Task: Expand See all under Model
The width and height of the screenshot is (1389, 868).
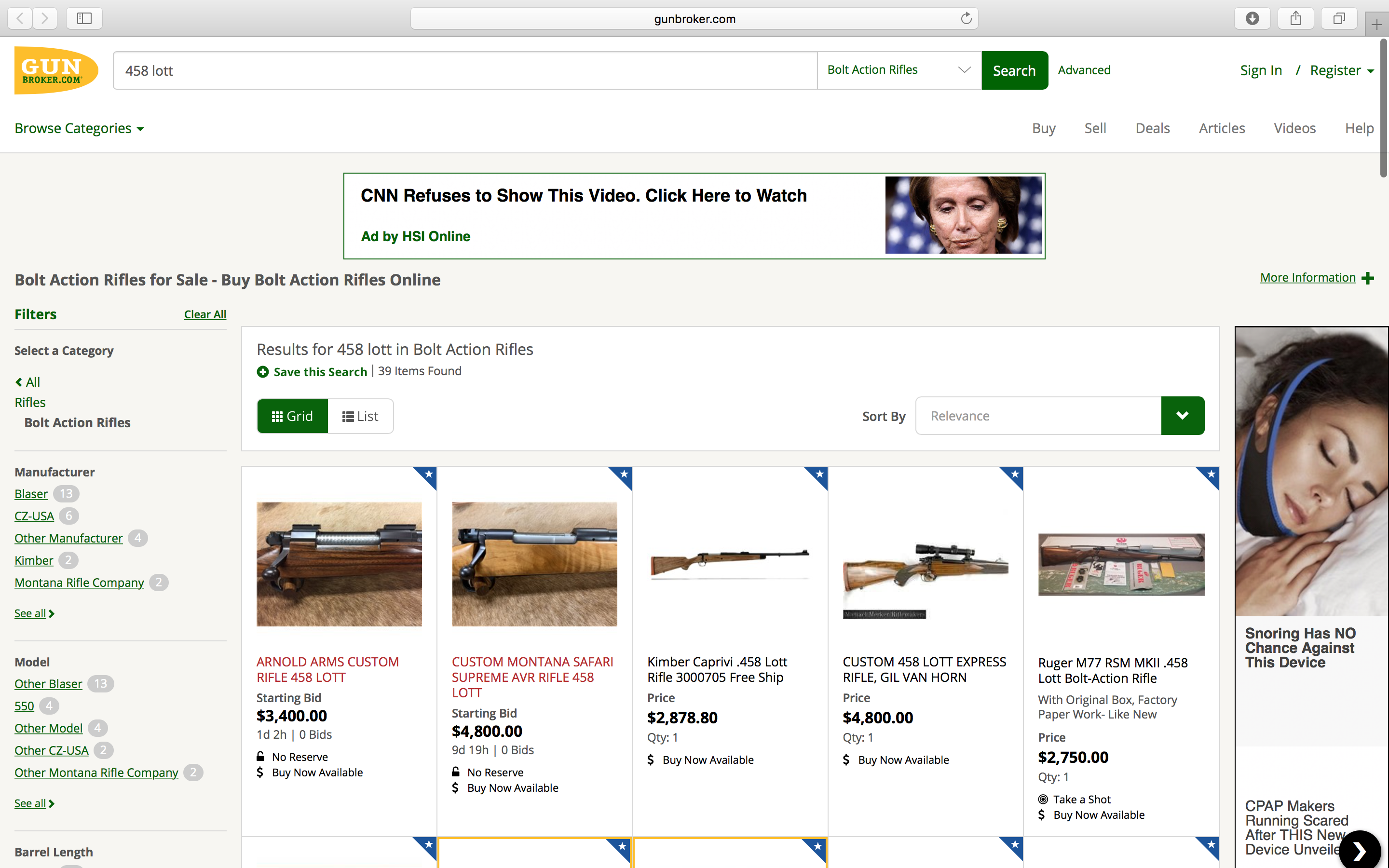Action: [34, 803]
